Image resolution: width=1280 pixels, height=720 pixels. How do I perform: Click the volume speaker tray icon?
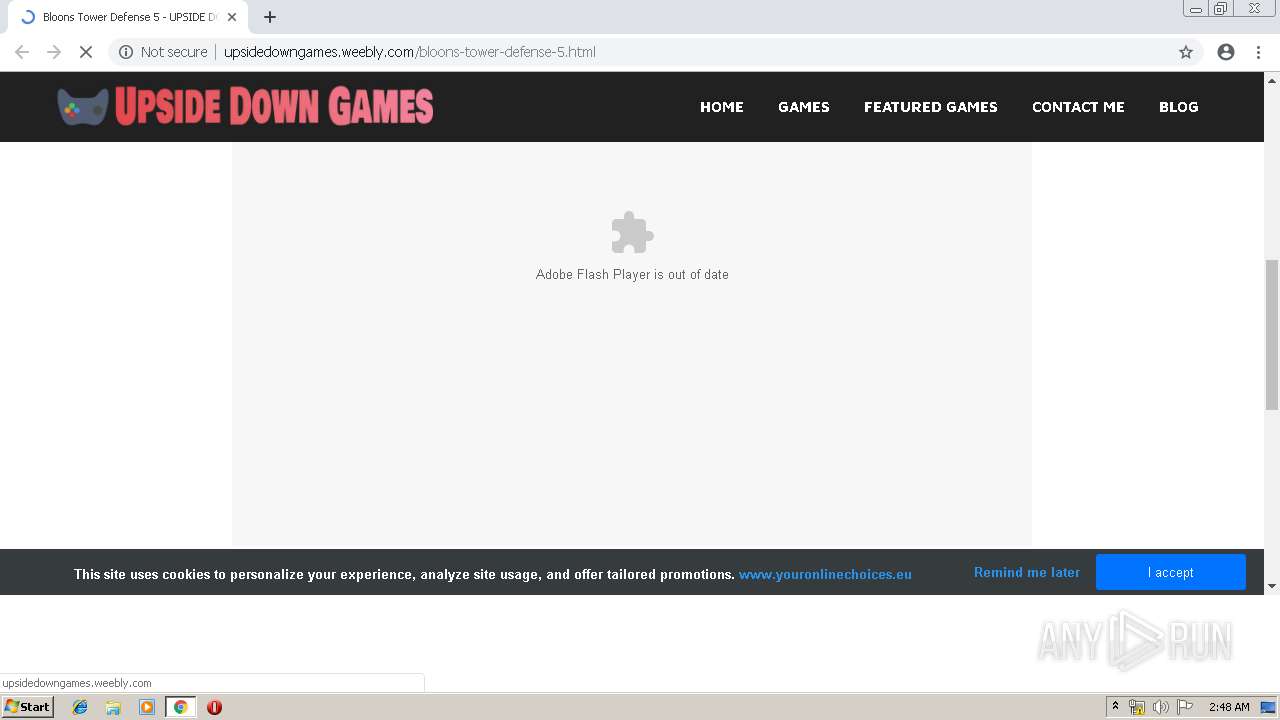(1161, 707)
